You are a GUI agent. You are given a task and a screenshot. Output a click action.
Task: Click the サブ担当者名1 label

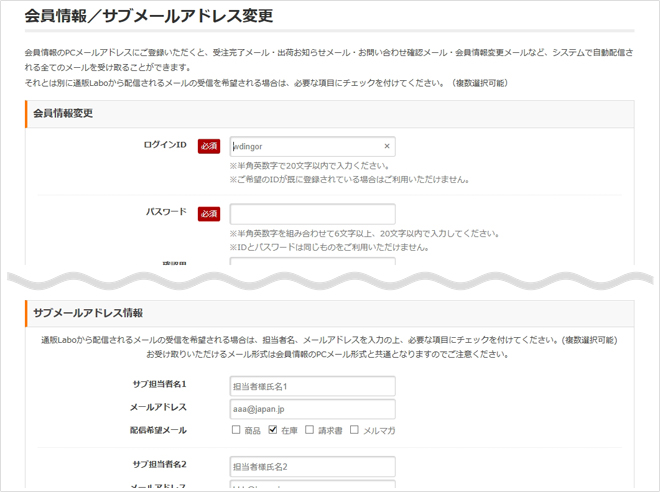pyautogui.click(x=159, y=385)
